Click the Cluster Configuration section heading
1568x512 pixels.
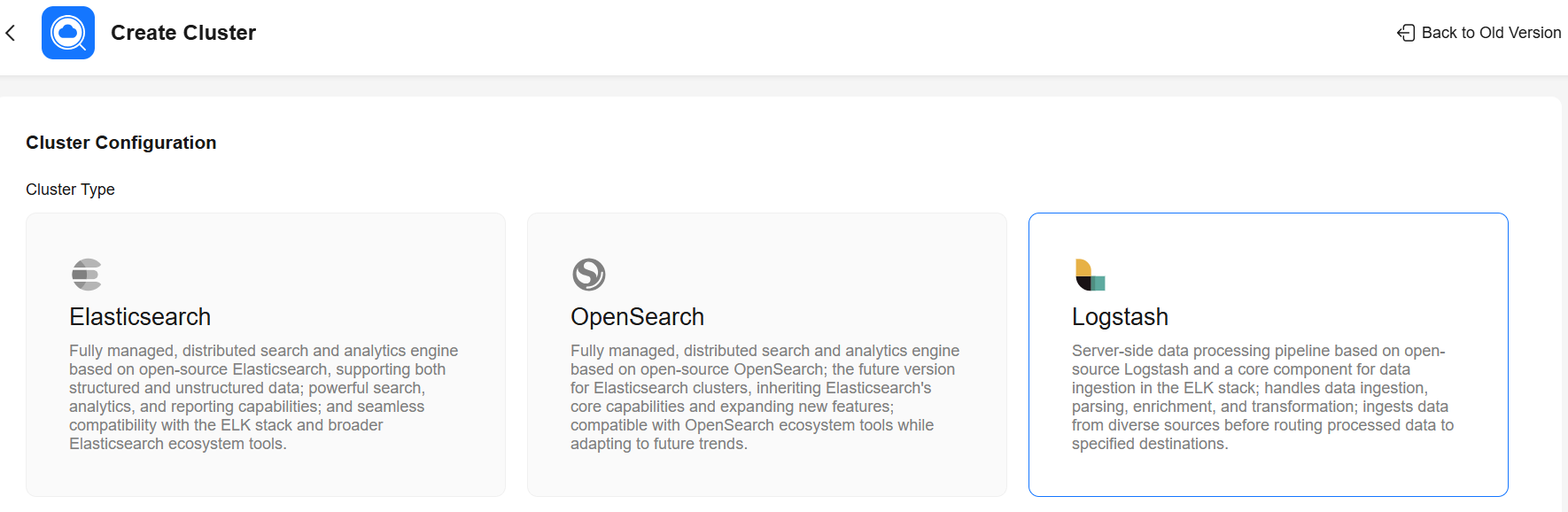point(121,143)
